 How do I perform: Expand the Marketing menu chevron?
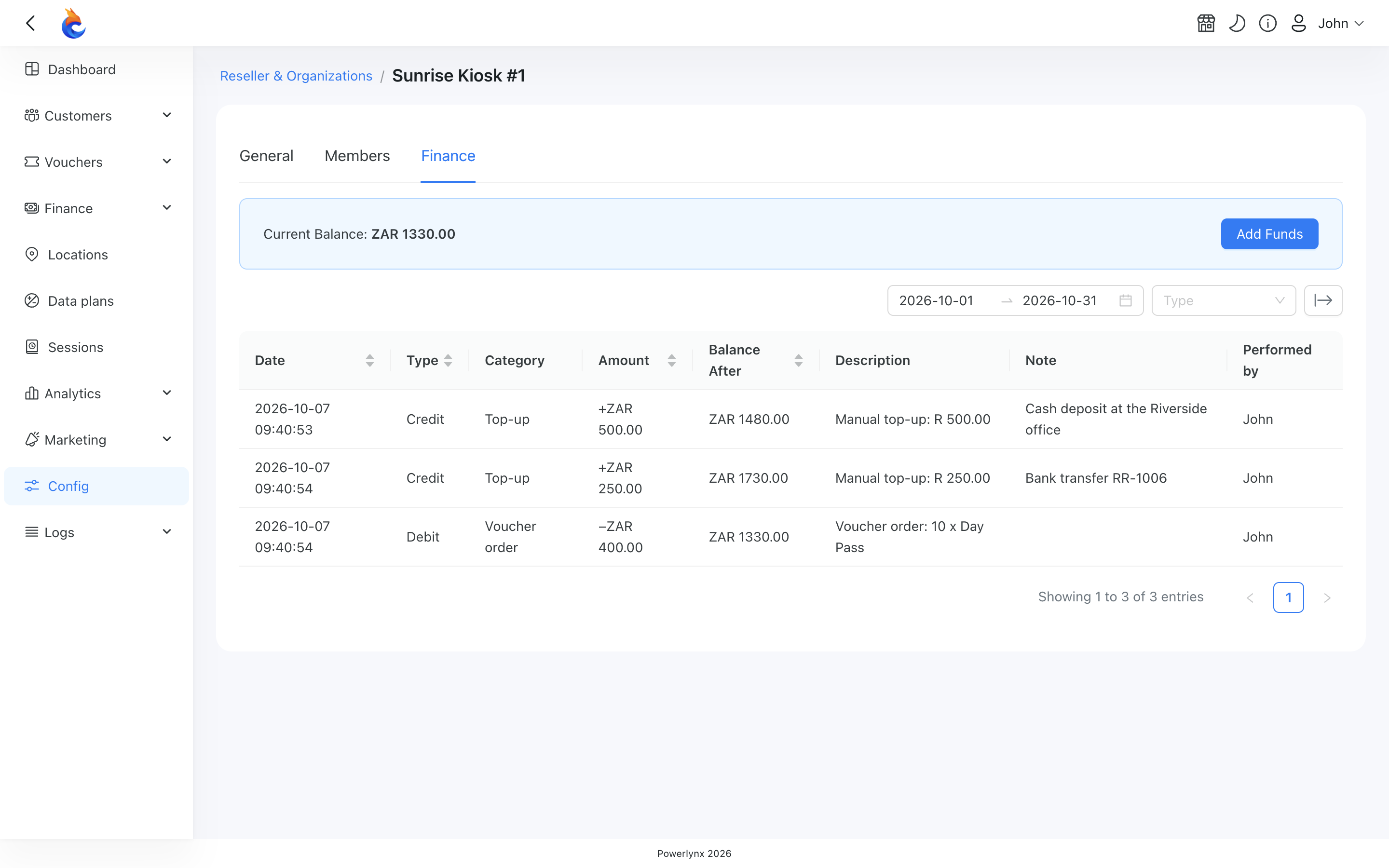tap(167, 440)
